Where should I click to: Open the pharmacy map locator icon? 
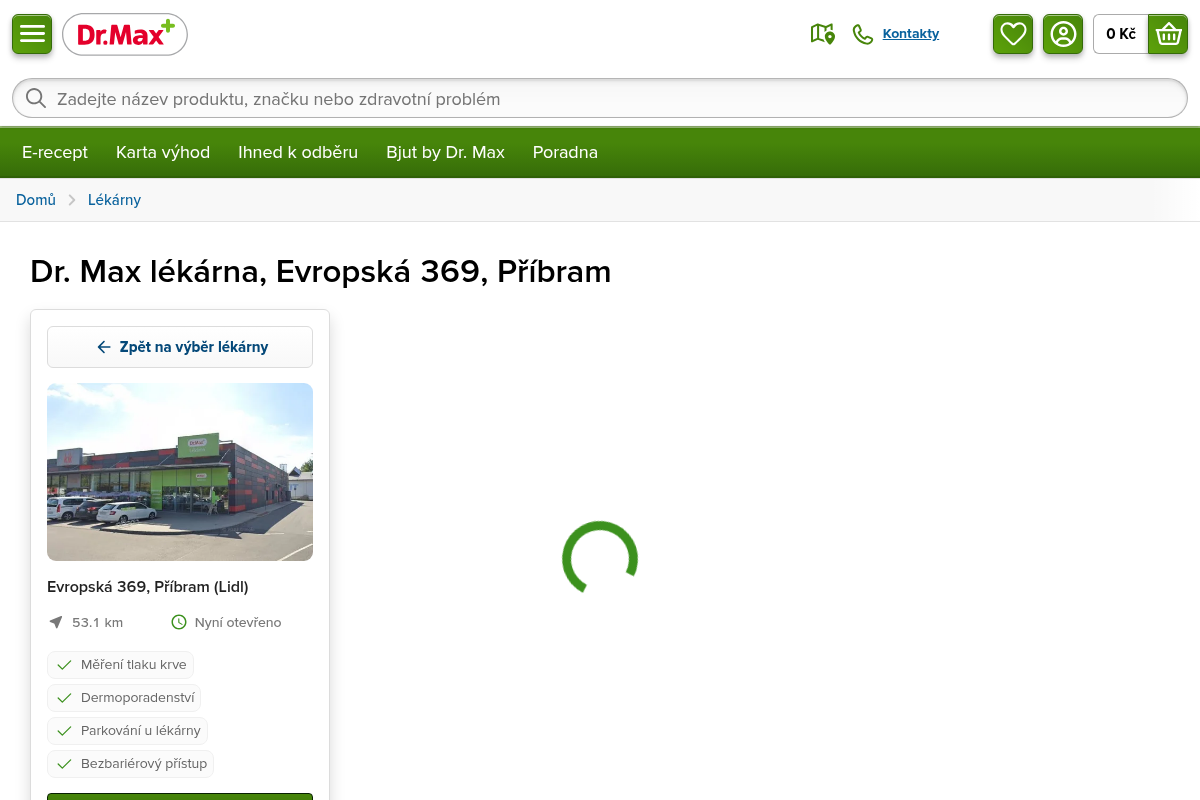tap(822, 34)
